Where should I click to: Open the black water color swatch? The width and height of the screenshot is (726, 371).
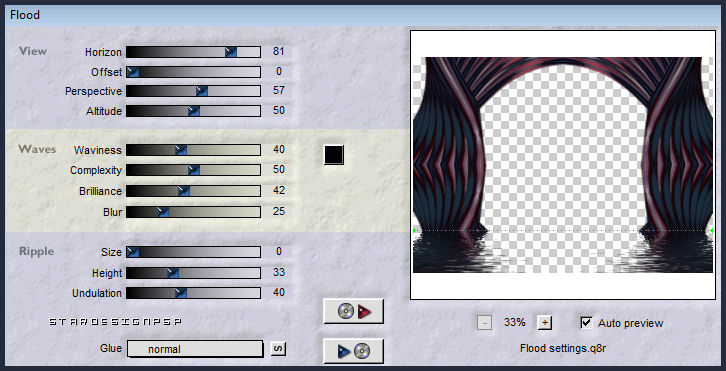pyautogui.click(x=334, y=154)
